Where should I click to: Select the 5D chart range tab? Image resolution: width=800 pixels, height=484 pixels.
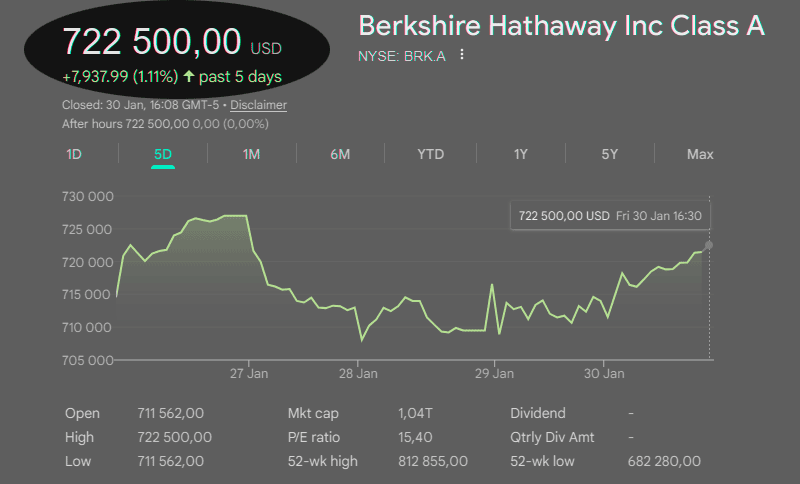coord(163,154)
